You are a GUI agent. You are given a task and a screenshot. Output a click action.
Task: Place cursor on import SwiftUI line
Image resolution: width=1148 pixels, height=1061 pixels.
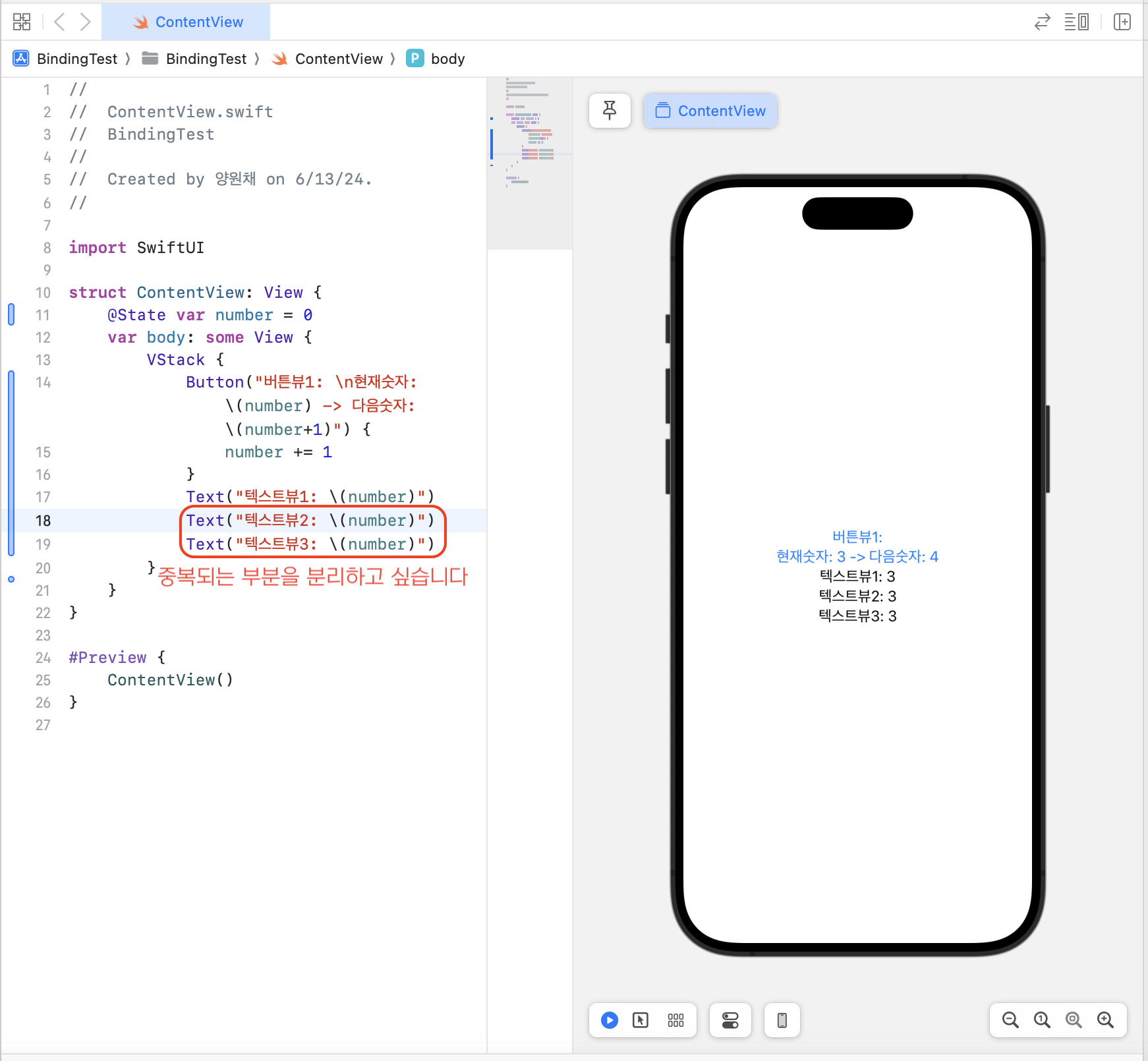tap(136, 248)
